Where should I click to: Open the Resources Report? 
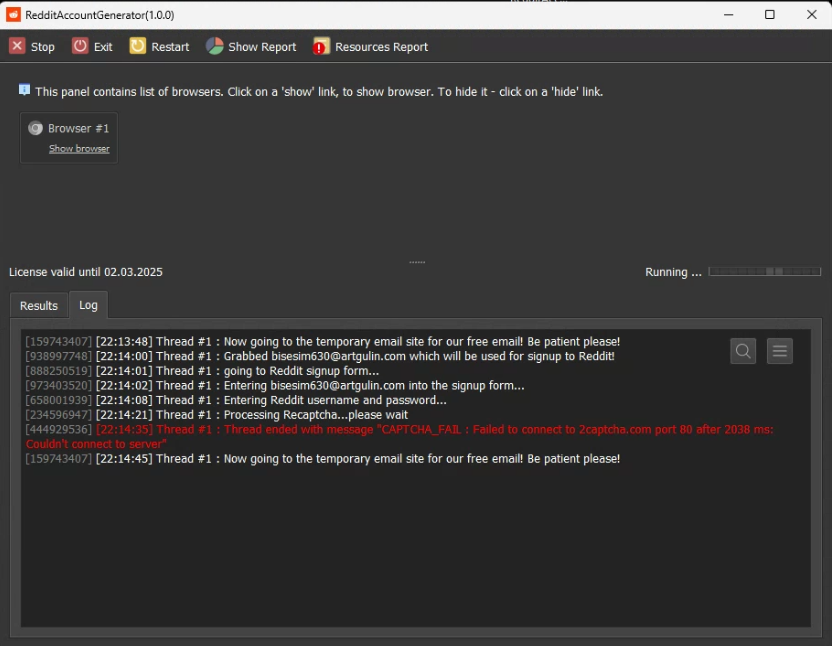coord(321,46)
